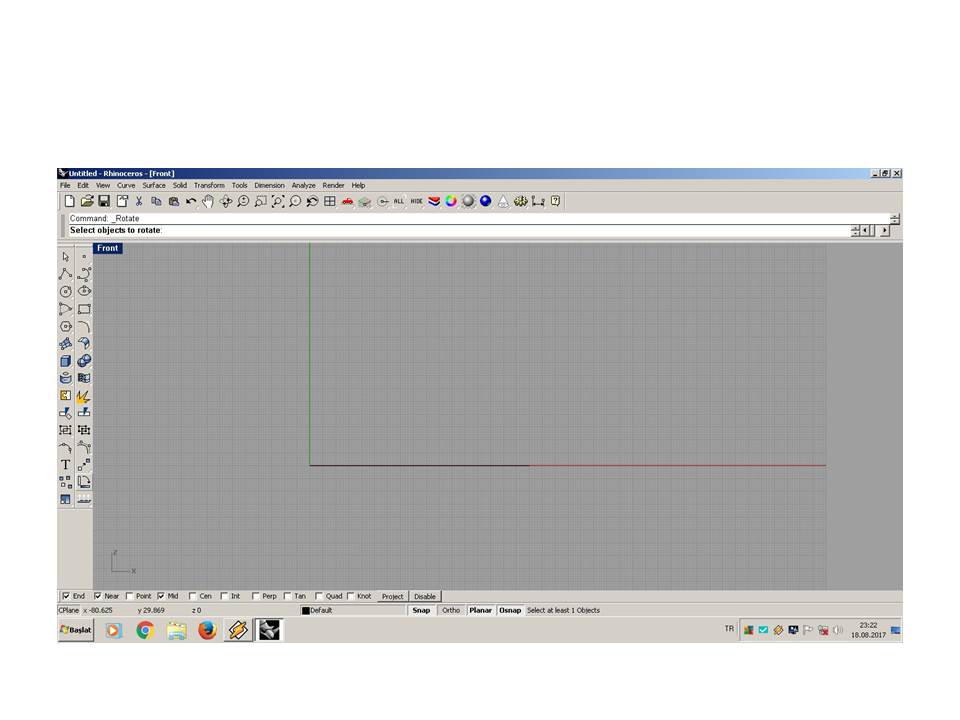Screen dimensions: 960x720
Task: Open the Front viewport title menu
Action: 108,248
